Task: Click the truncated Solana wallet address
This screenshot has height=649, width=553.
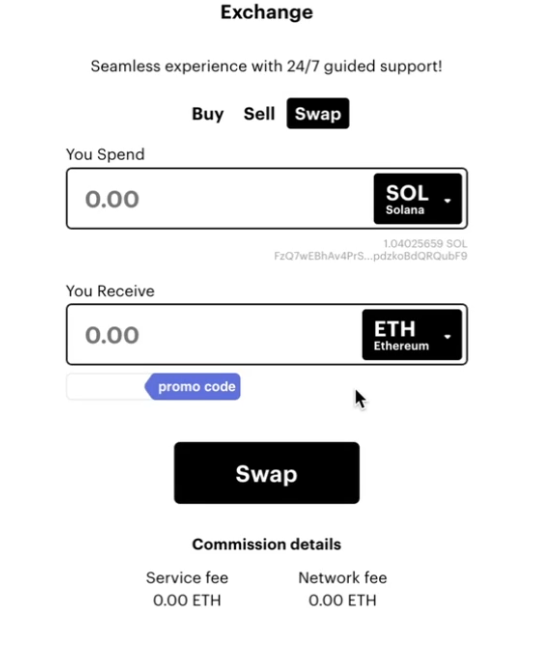Action: coord(370,256)
